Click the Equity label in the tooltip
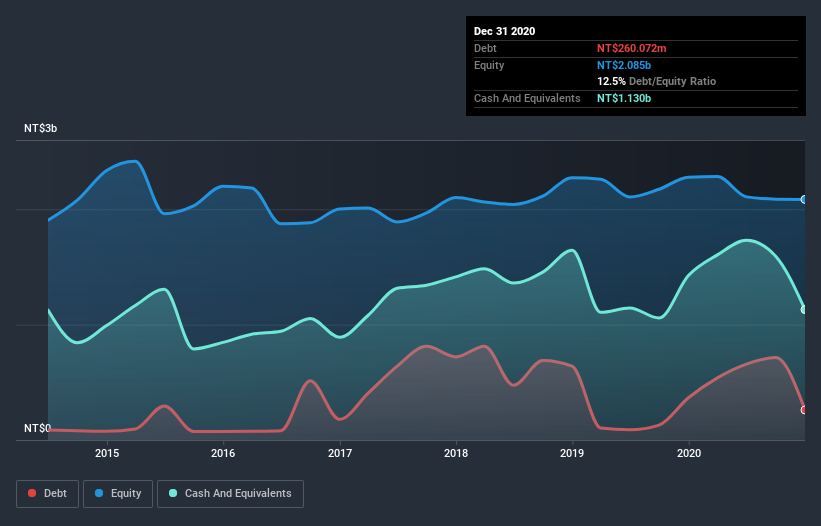This screenshot has height=526, width=821. pos(489,65)
